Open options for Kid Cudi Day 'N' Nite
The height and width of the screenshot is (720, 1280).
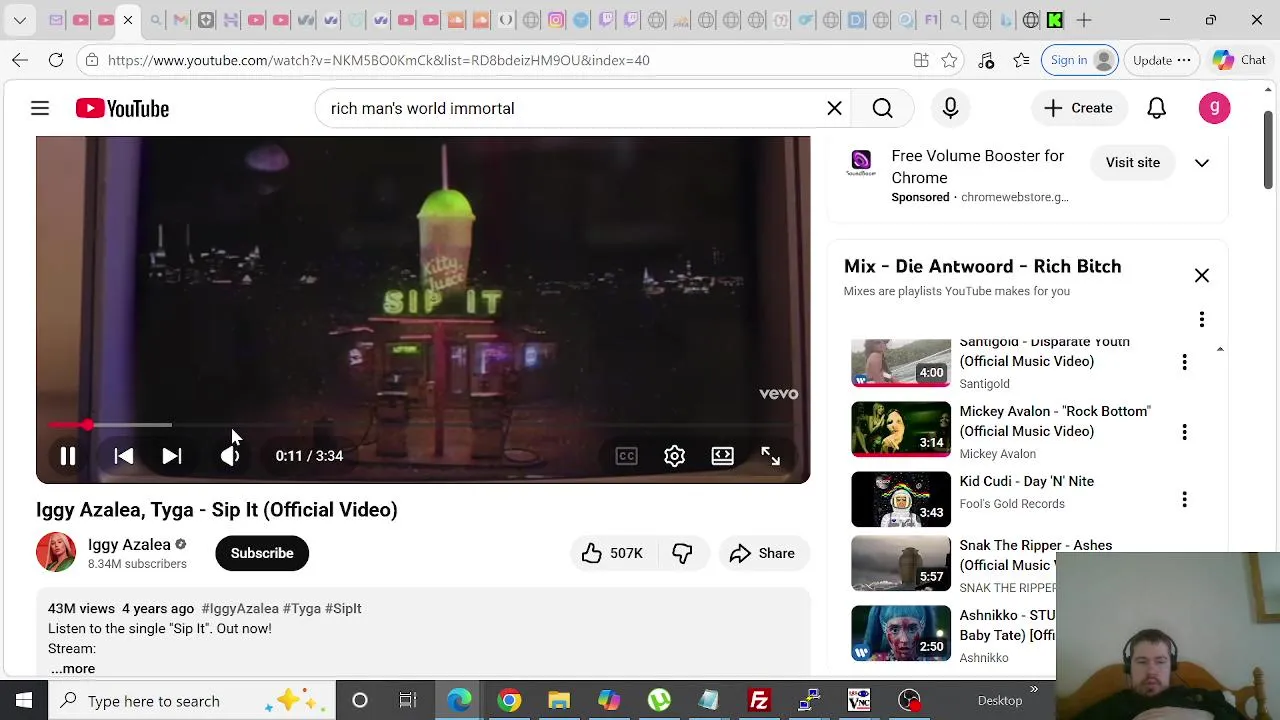1185,499
